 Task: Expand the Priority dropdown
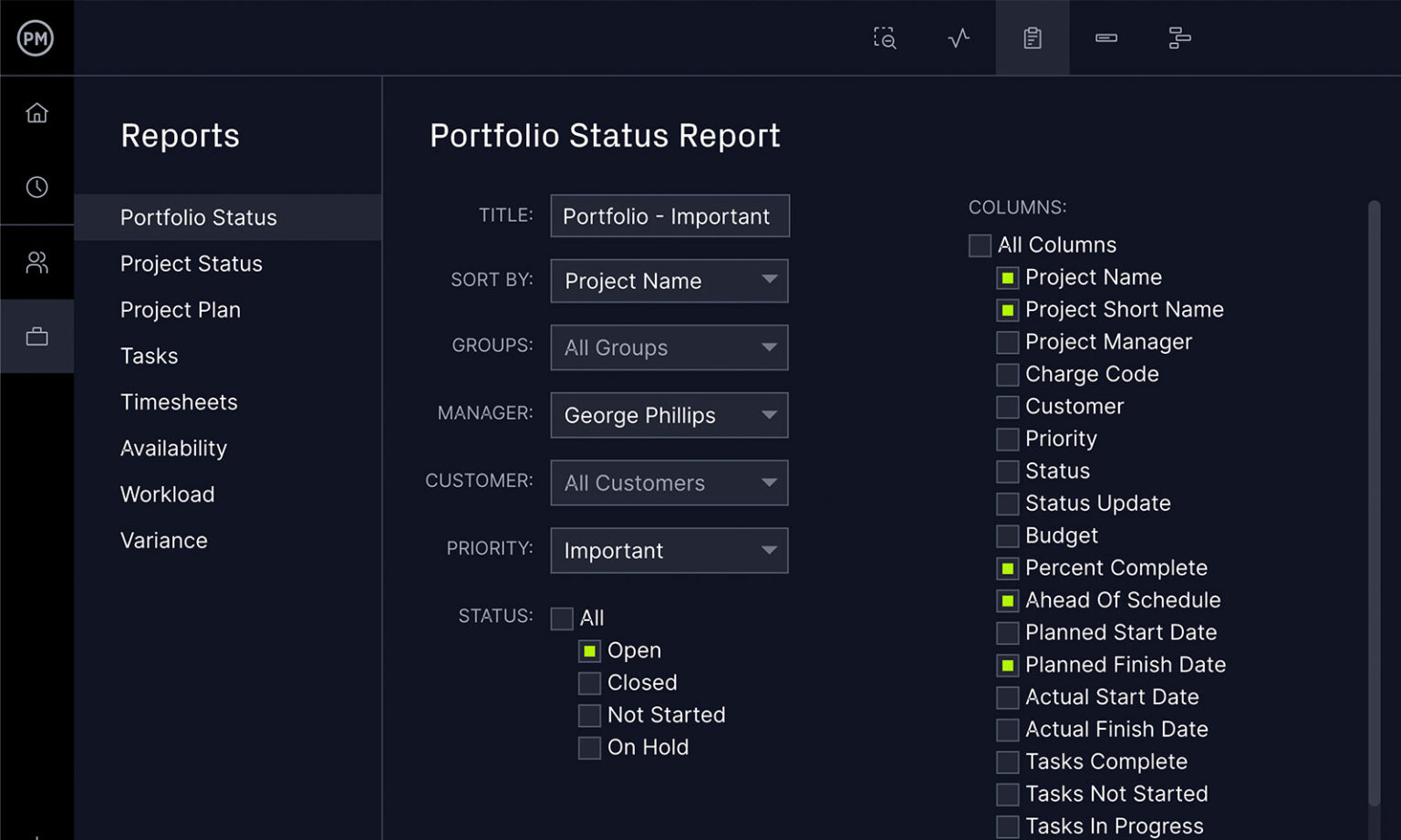(x=669, y=551)
